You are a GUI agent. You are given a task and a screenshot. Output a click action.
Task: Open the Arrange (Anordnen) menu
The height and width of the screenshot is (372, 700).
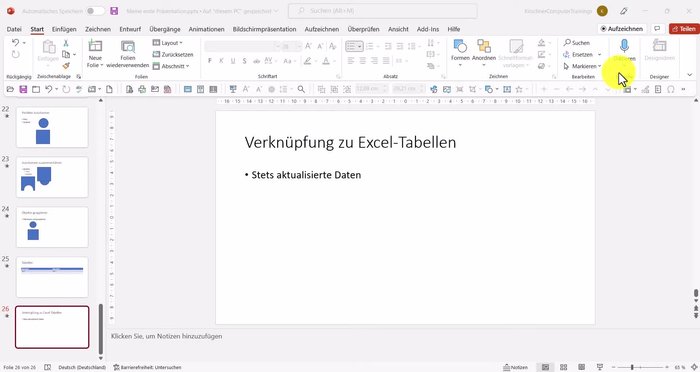(484, 53)
